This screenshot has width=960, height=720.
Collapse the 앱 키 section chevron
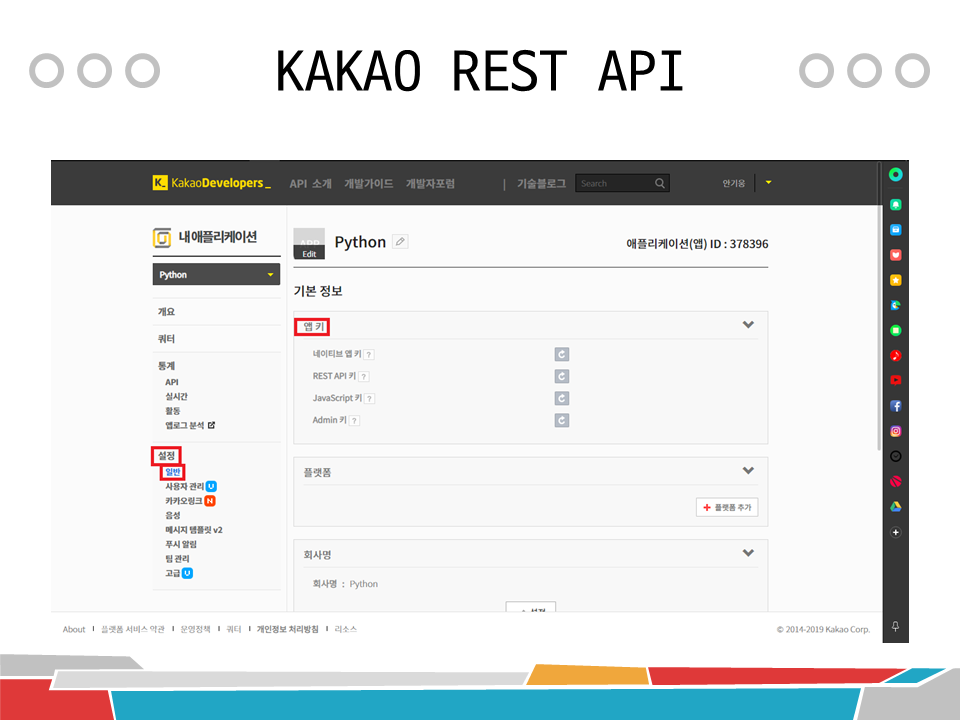(748, 324)
